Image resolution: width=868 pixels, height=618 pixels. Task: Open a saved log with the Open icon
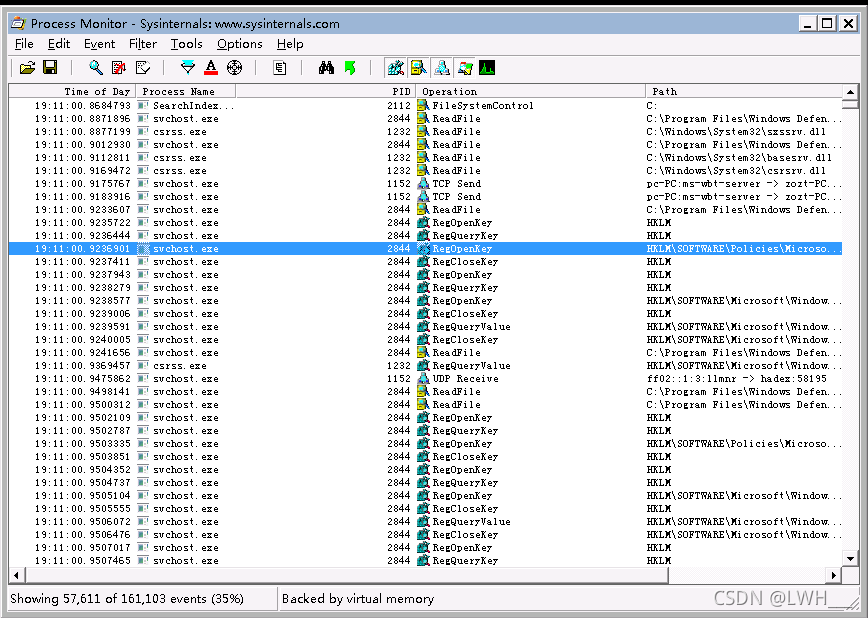[27, 68]
